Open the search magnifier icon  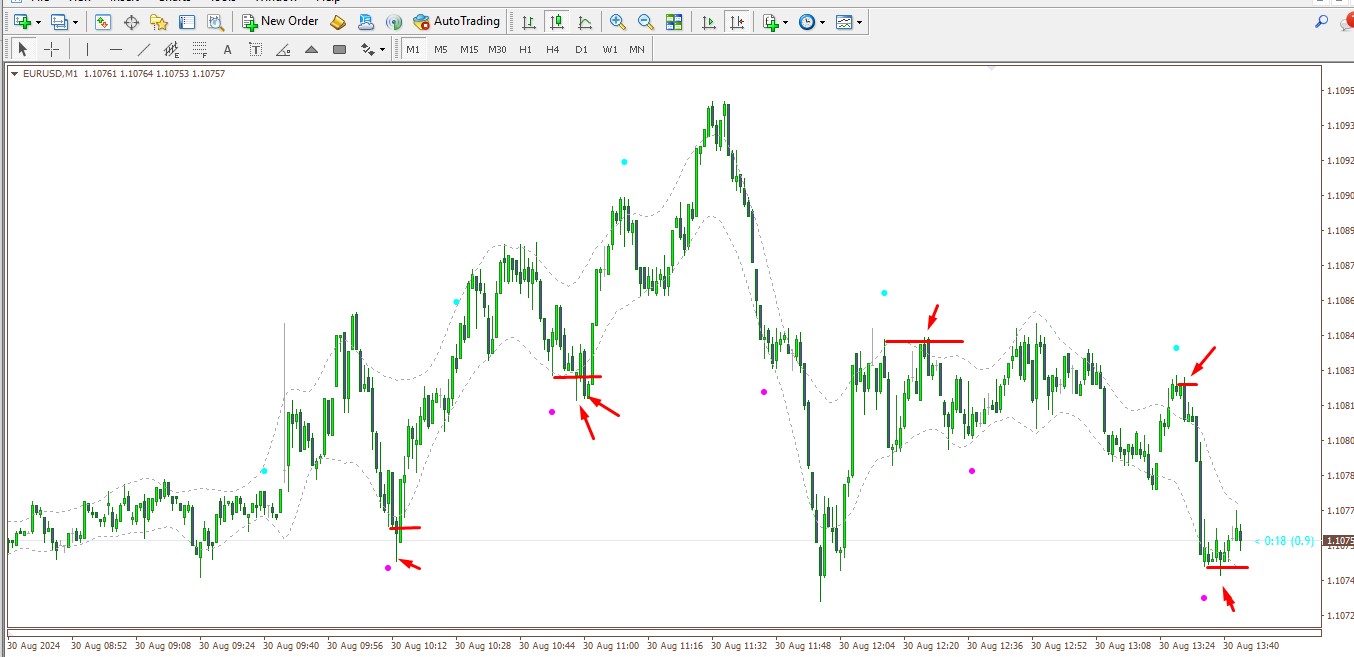[x=1322, y=21]
